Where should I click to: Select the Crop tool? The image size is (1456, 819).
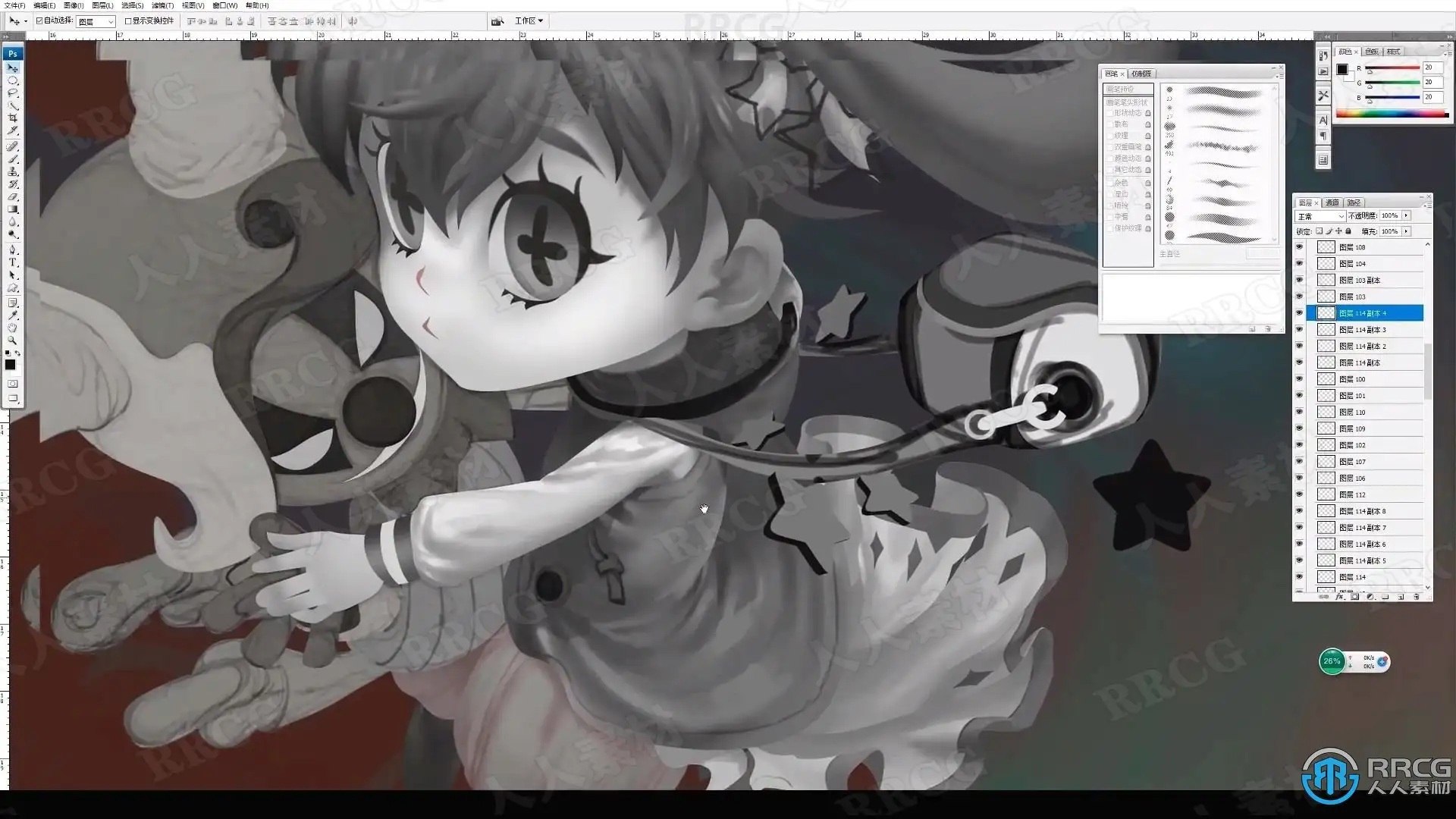[x=13, y=118]
